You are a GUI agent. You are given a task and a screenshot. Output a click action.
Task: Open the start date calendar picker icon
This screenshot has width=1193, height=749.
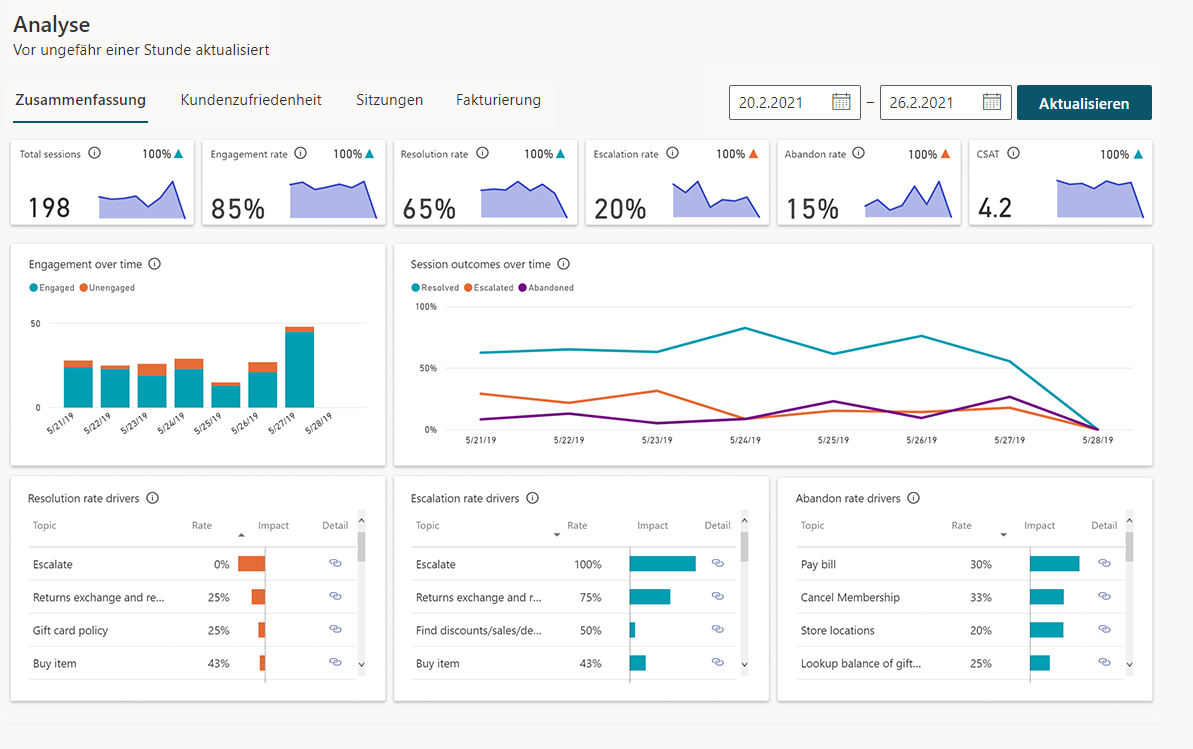841,102
